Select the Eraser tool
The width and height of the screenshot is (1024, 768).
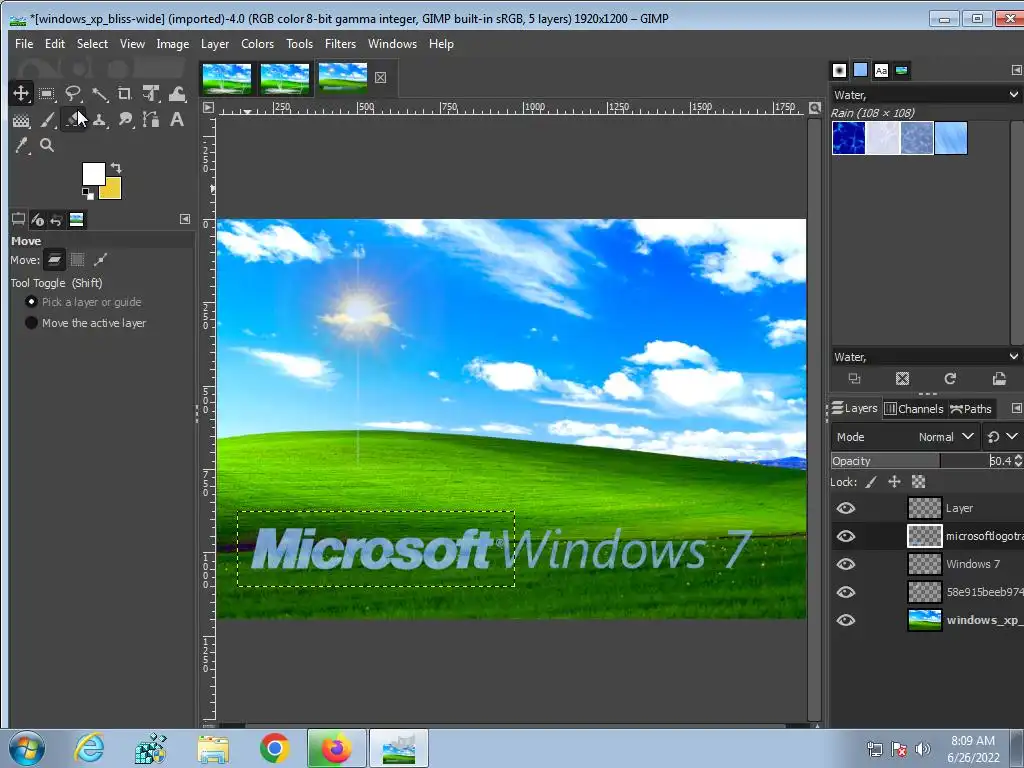[72, 120]
